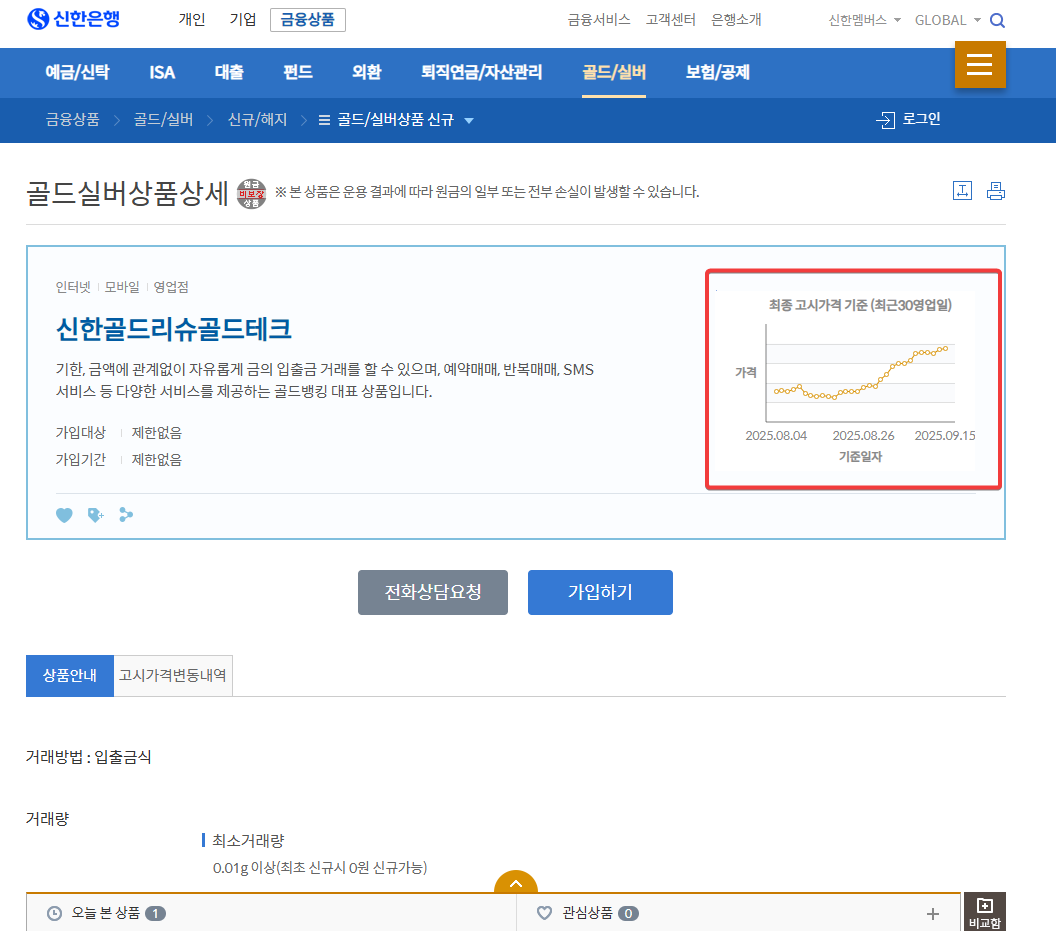The height and width of the screenshot is (931, 1056).
Task: Select the 개인 top menu
Action: (x=192, y=20)
